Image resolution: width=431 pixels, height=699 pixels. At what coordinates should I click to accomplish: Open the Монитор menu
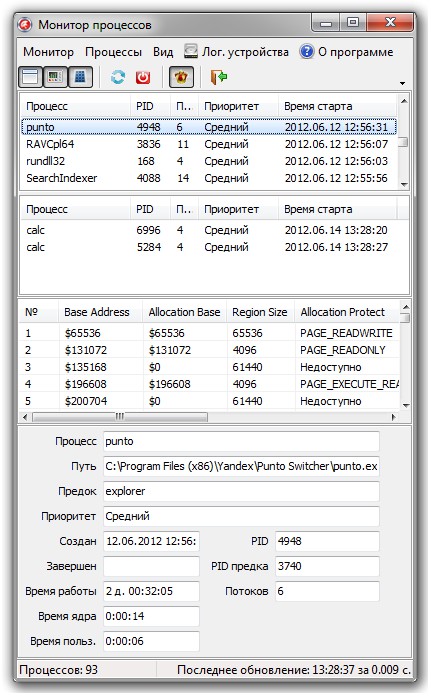pos(48,52)
